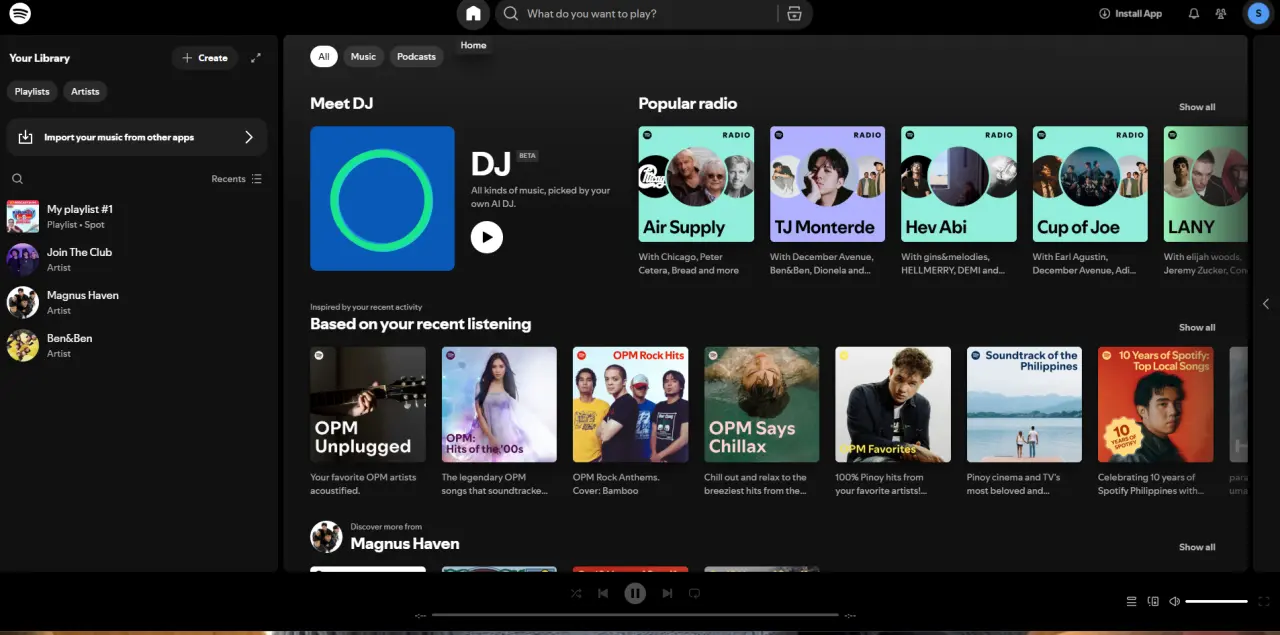Viewport: 1280px width, 635px height.
Task: Open the Browse icon in search bar
Action: (794, 14)
